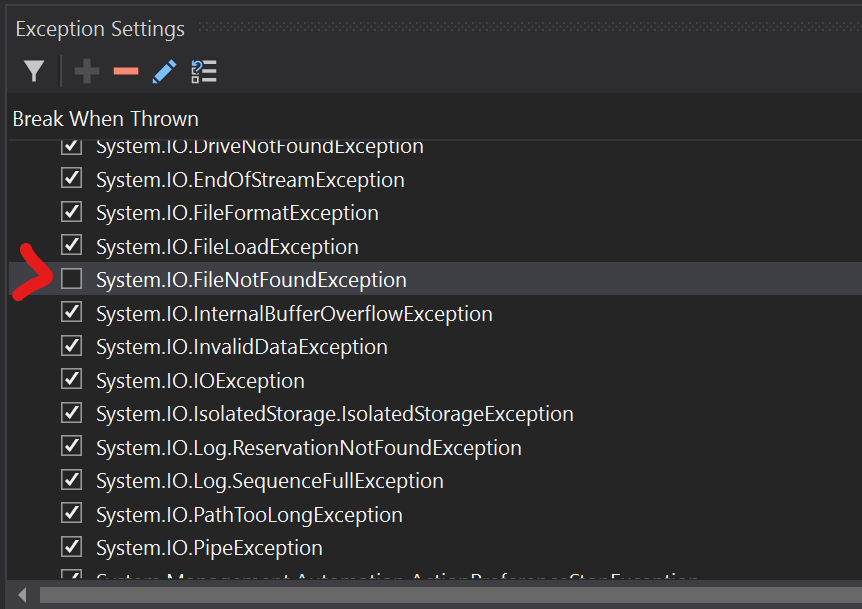The height and width of the screenshot is (609, 862).
Task: Select the System.IO.IsolatedStorage.IsolatedStorageException row
Action: point(334,412)
